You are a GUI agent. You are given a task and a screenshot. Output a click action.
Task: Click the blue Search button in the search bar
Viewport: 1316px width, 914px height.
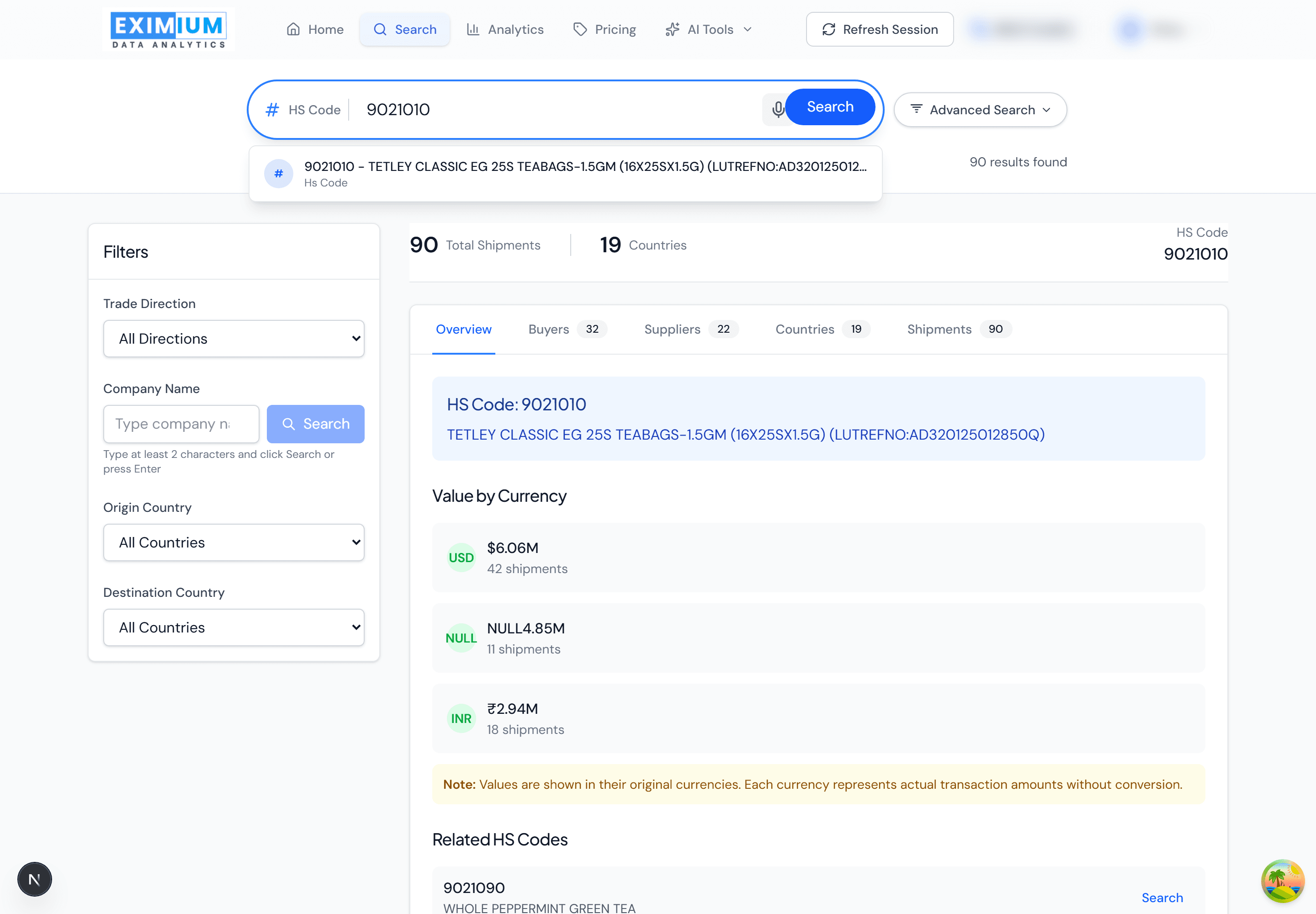tap(830, 107)
